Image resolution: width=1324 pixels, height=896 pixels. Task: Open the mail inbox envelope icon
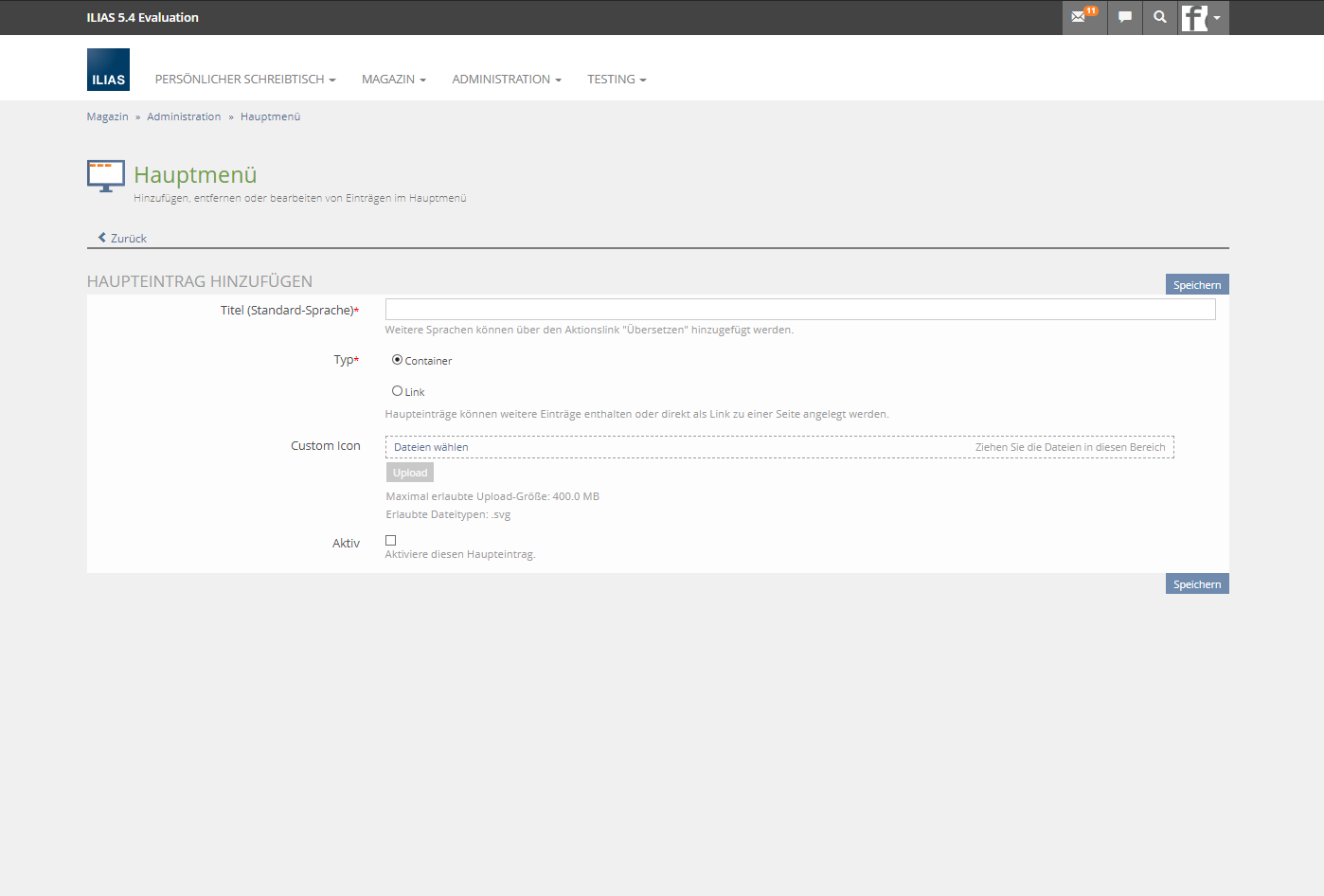1079,17
